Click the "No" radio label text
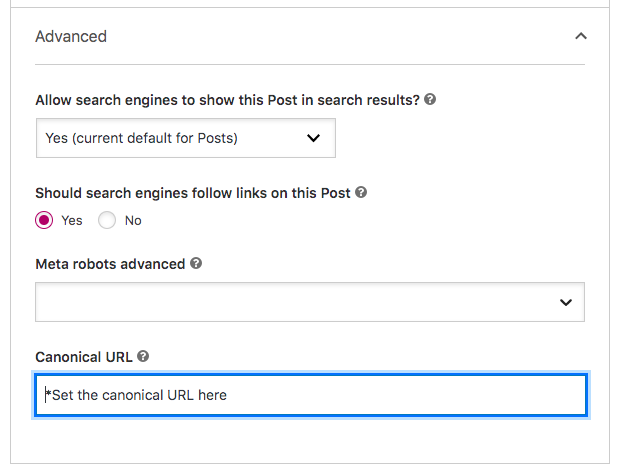Viewport: 624px width, 472px height. pos(133,220)
